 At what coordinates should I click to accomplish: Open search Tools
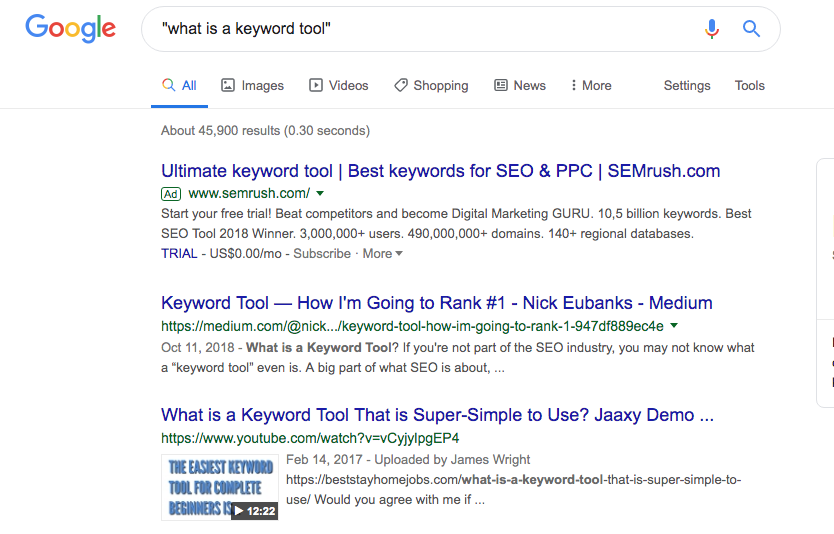pos(749,86)
